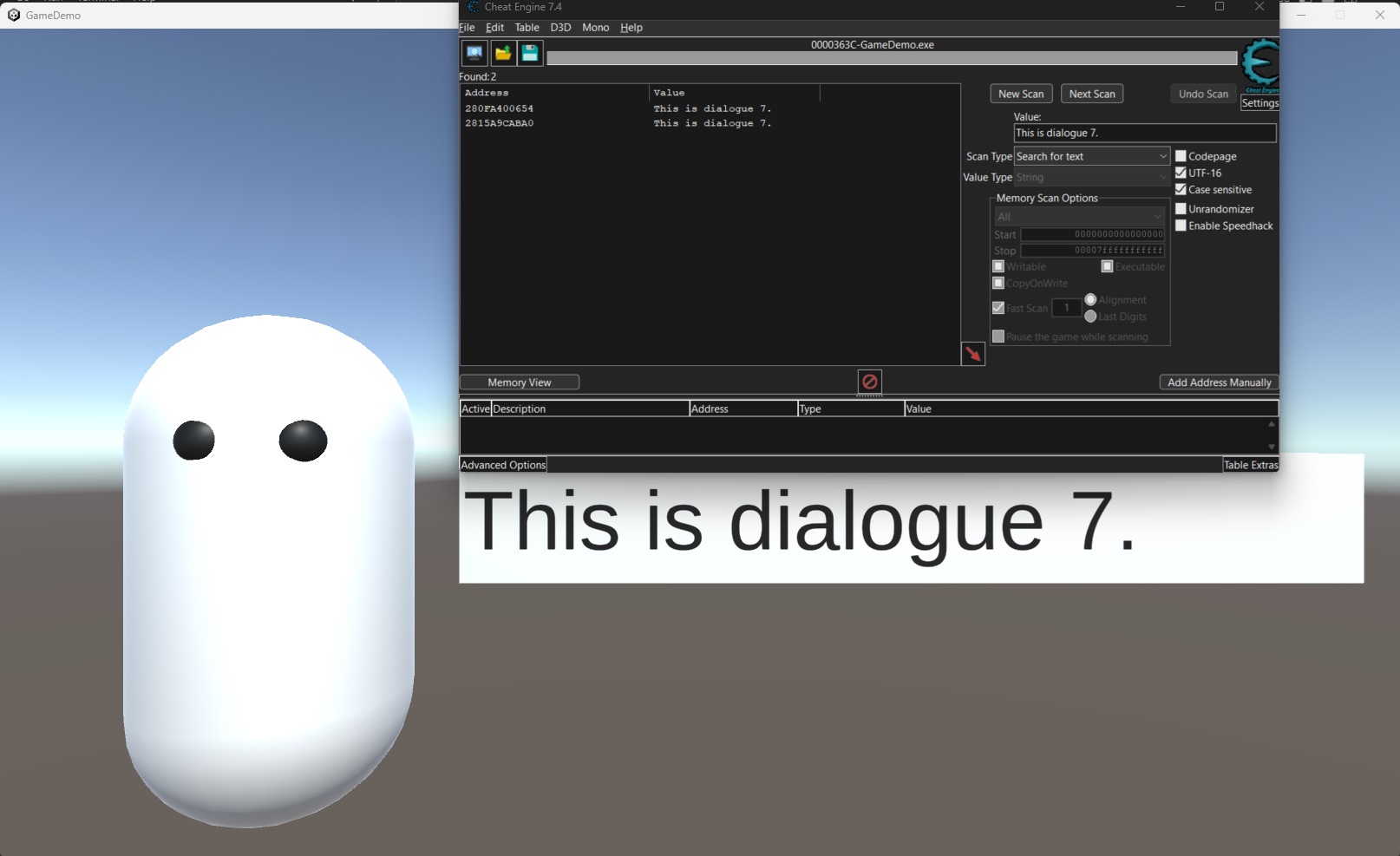The height and width of the screenshot is (856, 1400).
Task: Click the Cheat Engine title bar icon
Action: point(473,7)
